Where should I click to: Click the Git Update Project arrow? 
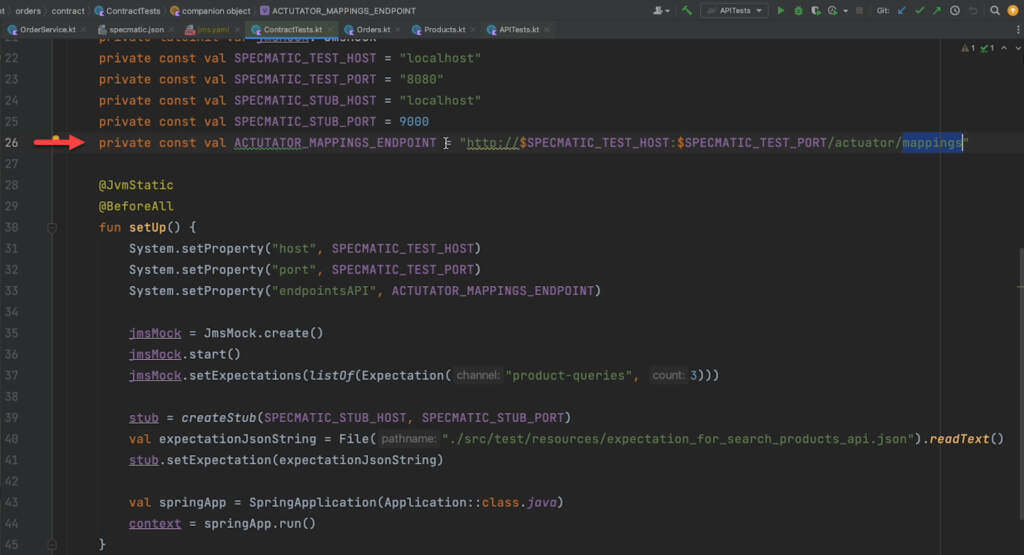click(902, 10)
